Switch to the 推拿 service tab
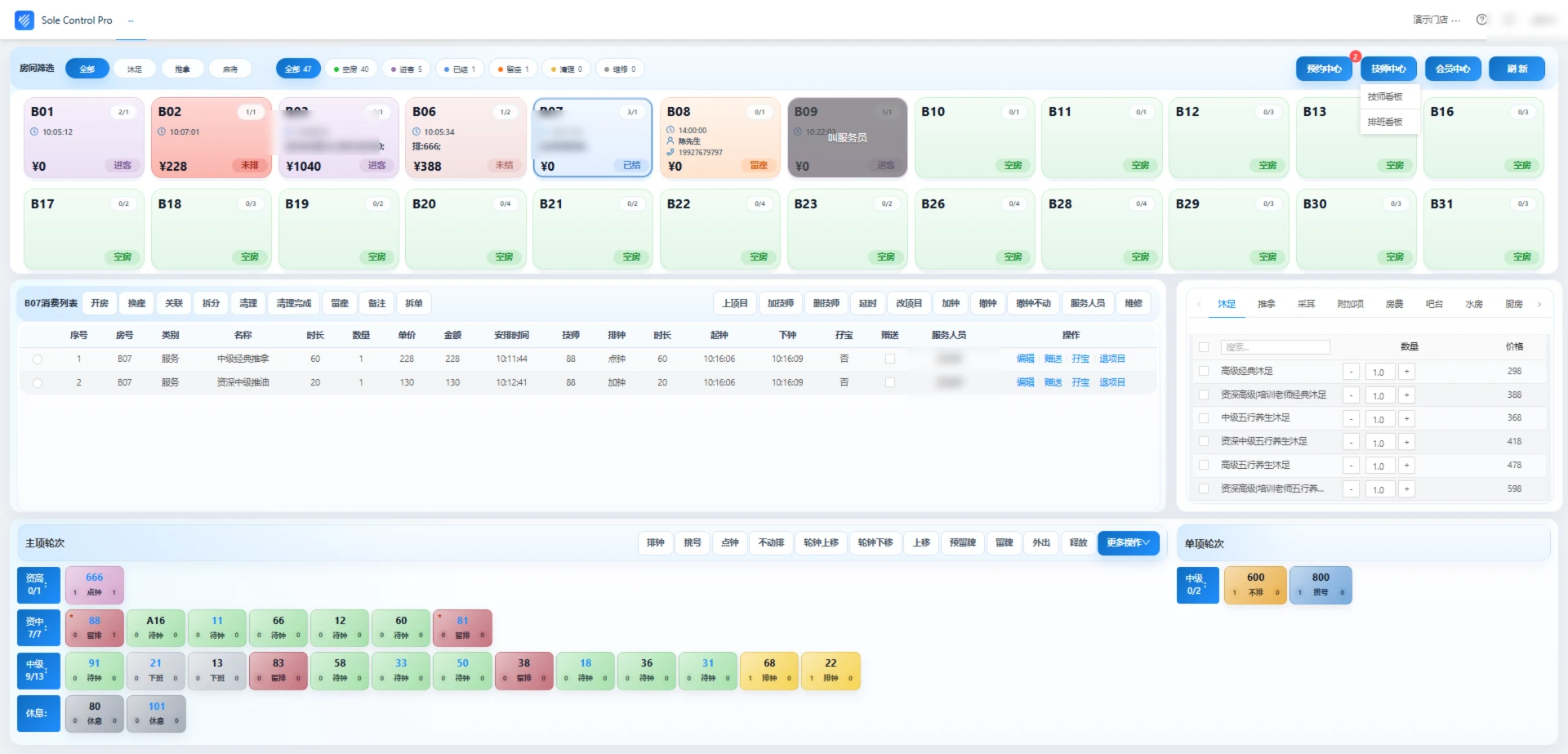This screenshot has height=754, width=1568. 1267,304
